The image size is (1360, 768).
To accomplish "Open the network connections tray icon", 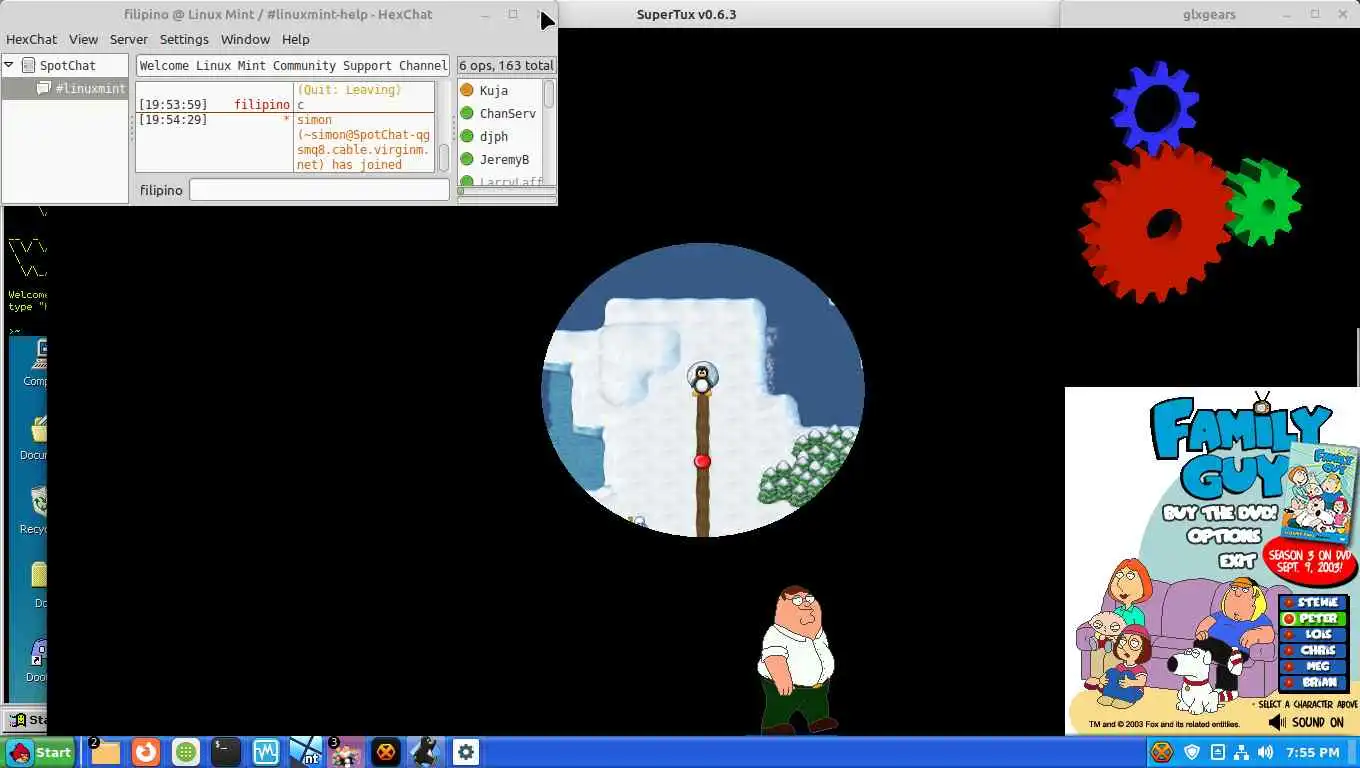I will 1241,752.
